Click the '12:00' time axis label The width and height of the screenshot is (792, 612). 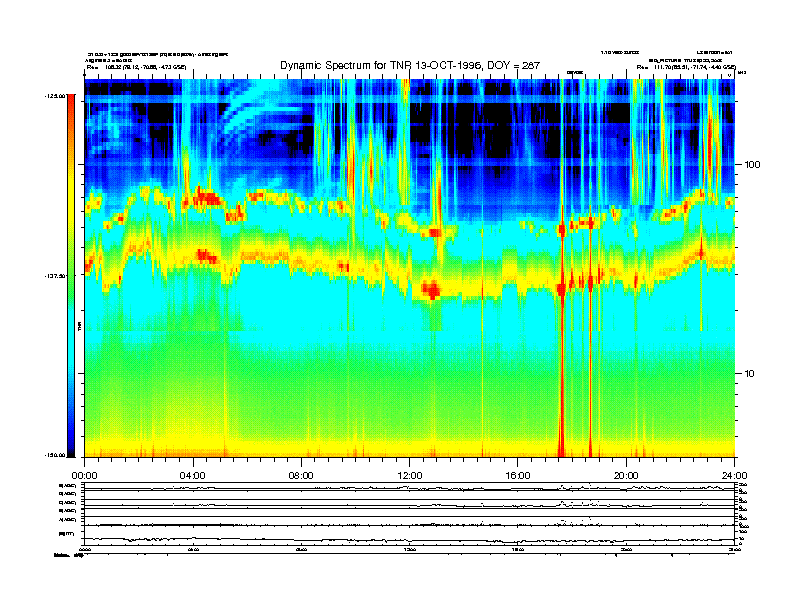point(410,476)
